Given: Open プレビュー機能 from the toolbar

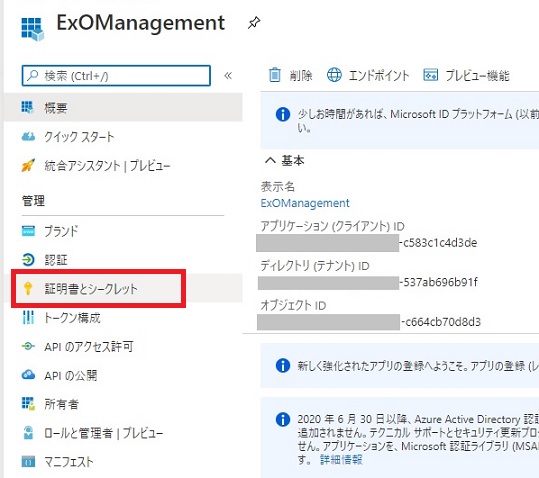Looking at the screenshot, I should pos(466,75).
